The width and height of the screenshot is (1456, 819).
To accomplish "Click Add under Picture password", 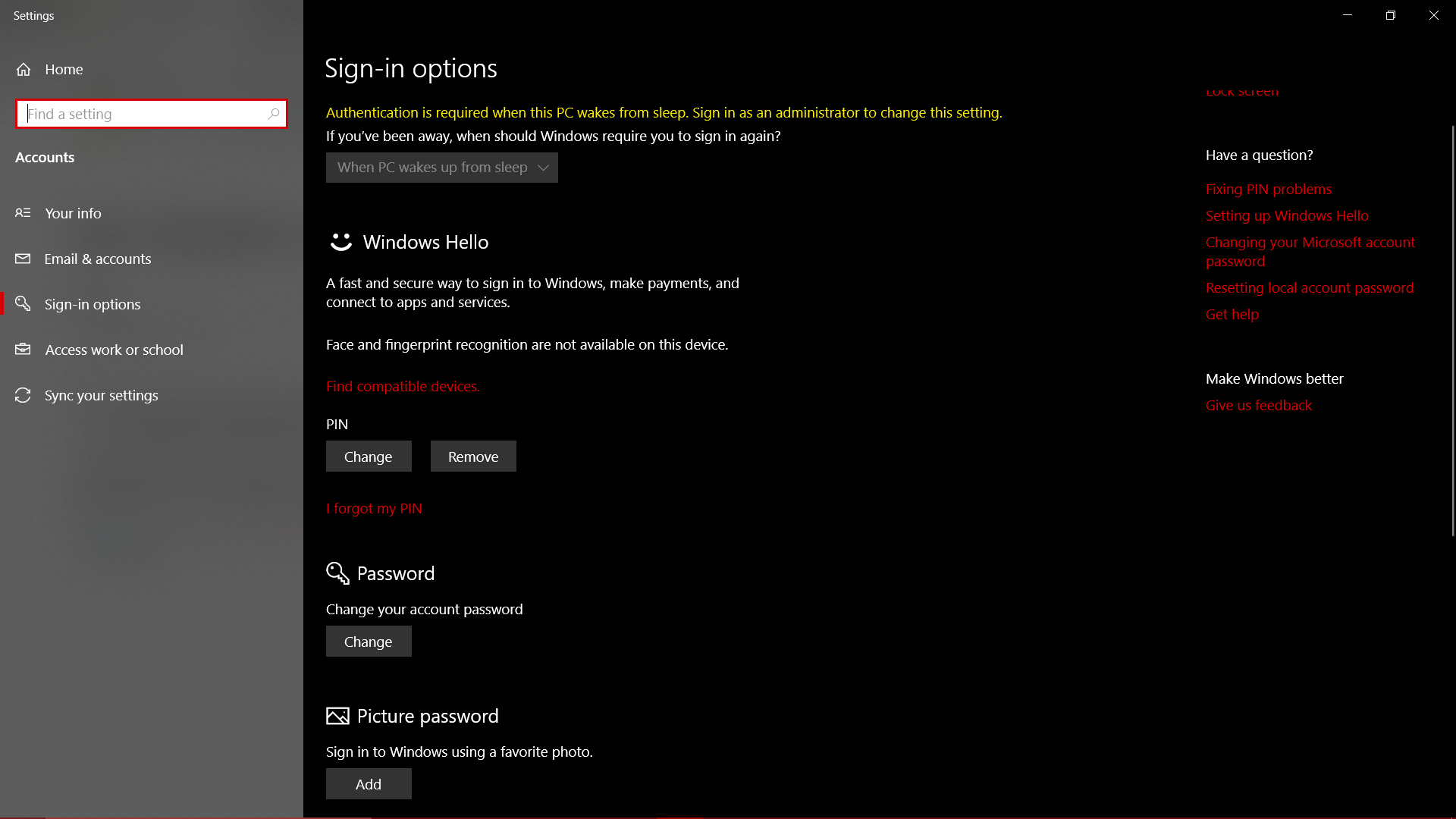I will pyautogui.click(x=368, y=783).
